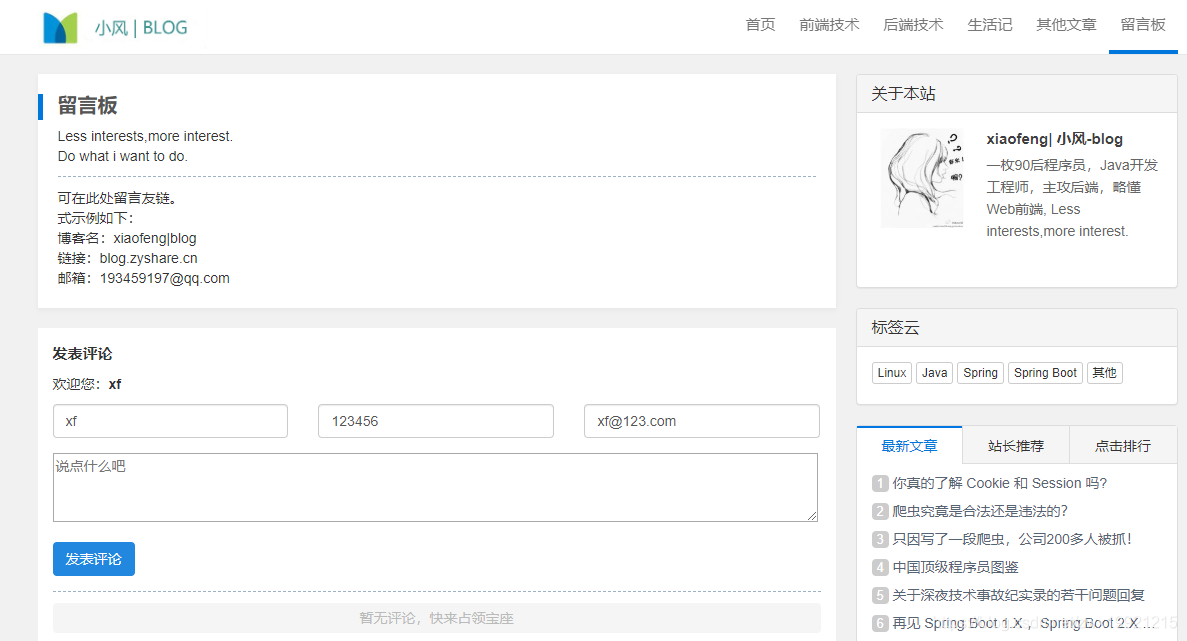Image resolution: width=1187 pixels, height=641 pixels.
Task: Switch to the 点击排行 tab
Action: (1122, 445)
